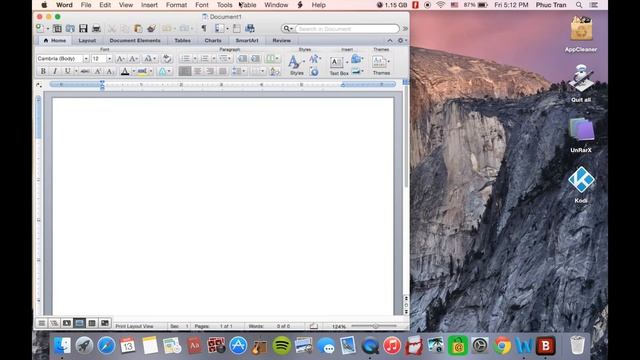Viewport: 640px width, 360px height.
Task: Click the Decrease Indent icon
Action: tap(242, 59)
